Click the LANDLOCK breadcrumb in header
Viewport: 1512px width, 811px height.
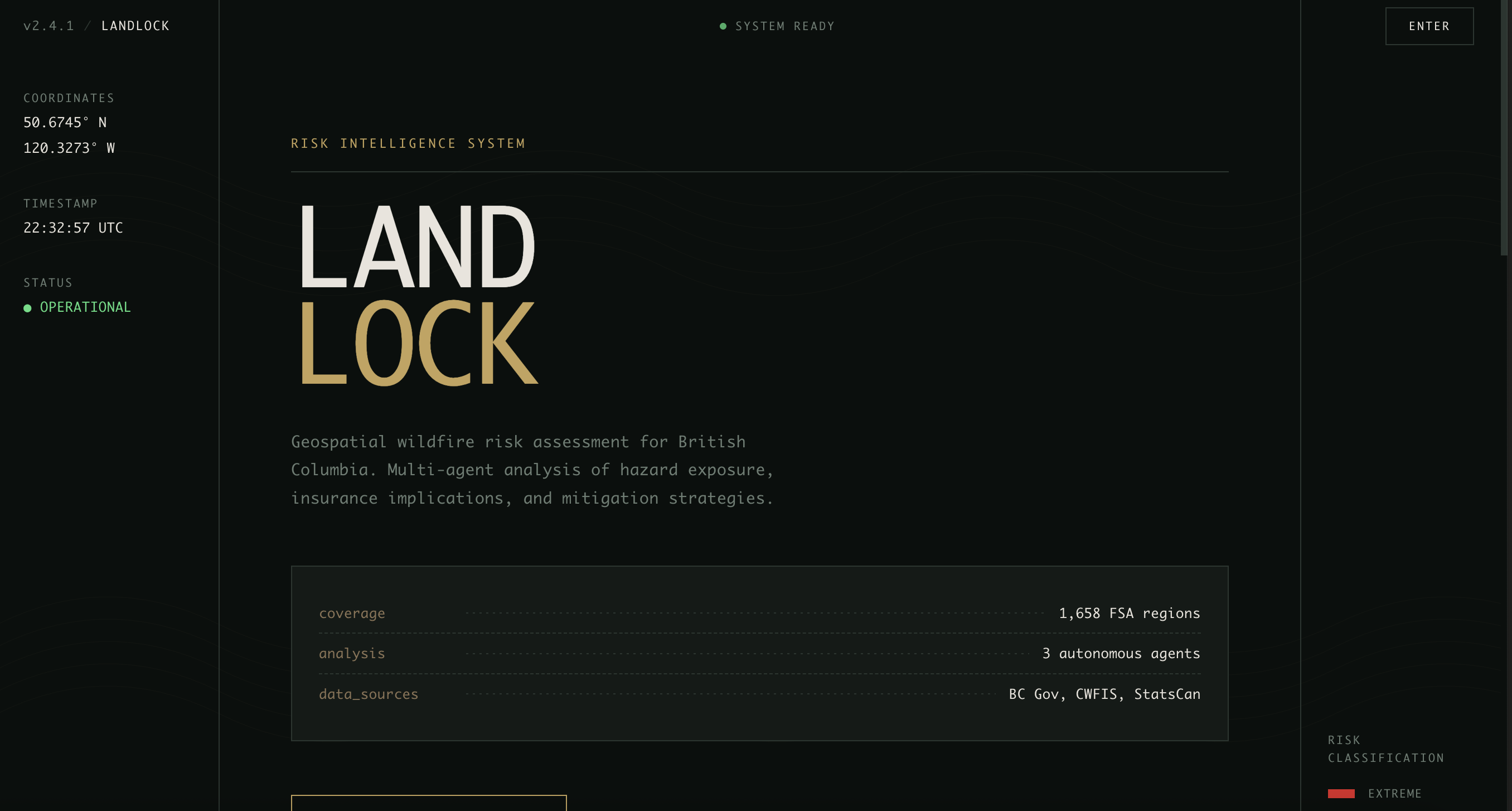[135, 26]
